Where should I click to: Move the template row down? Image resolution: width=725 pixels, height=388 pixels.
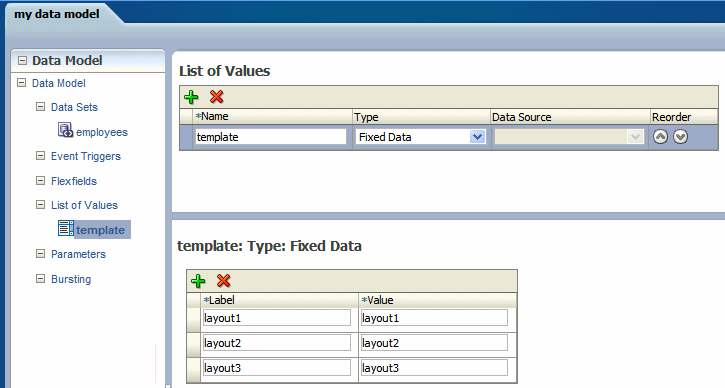tap(680, 136)
